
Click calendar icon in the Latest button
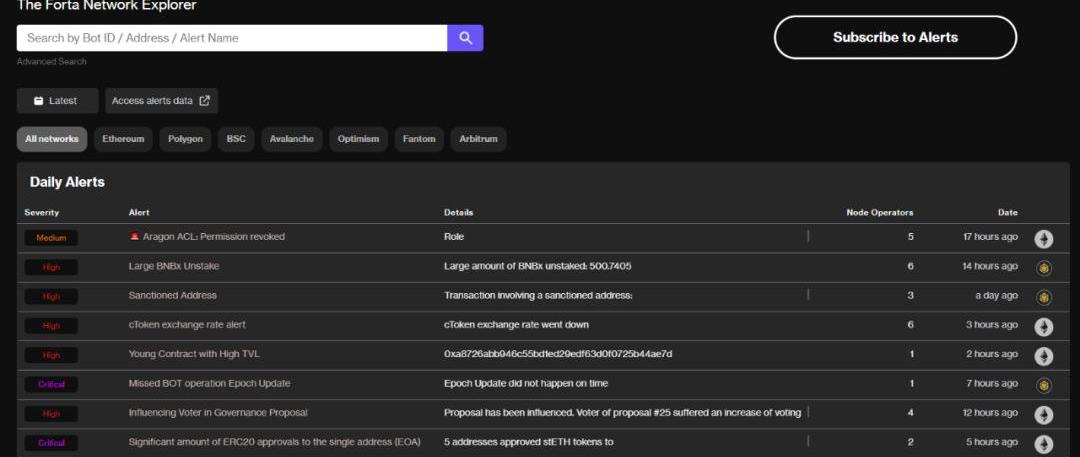(x=39, y=101)
